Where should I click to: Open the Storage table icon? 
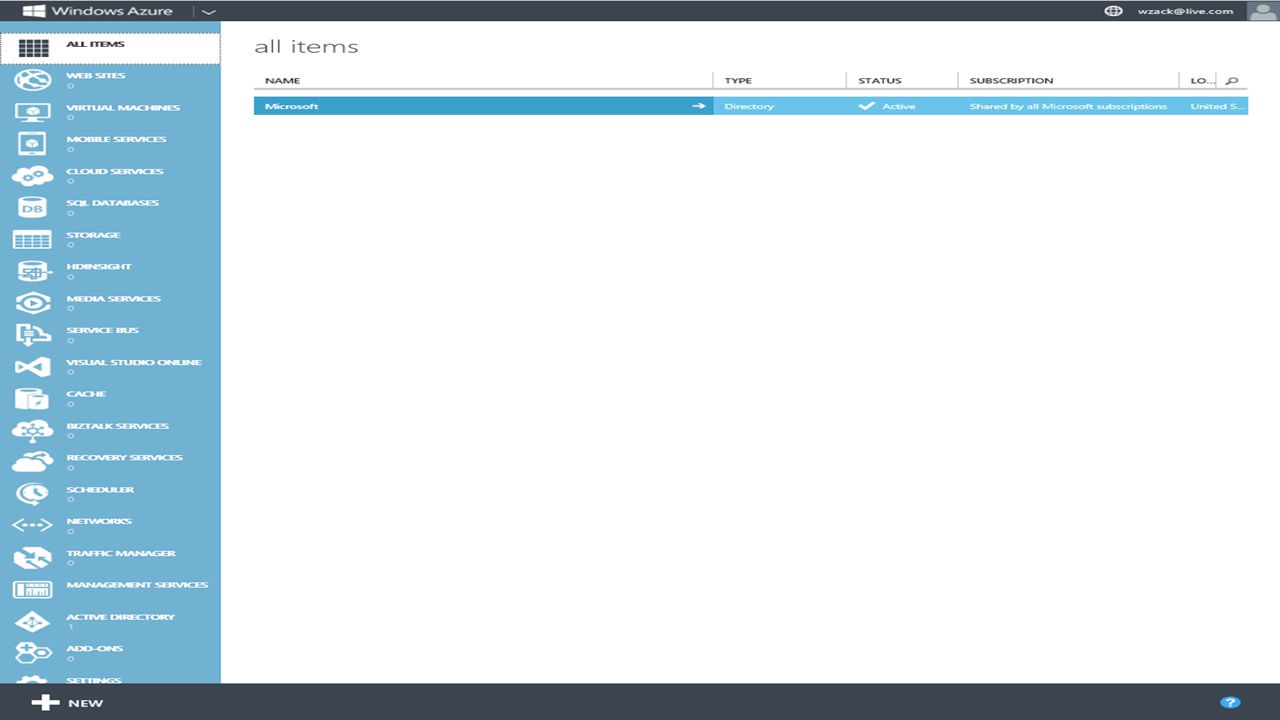point(33,240)
